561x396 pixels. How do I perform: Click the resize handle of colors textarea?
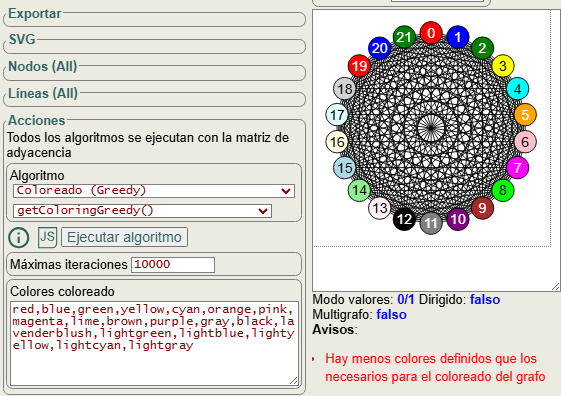[294, 381]
